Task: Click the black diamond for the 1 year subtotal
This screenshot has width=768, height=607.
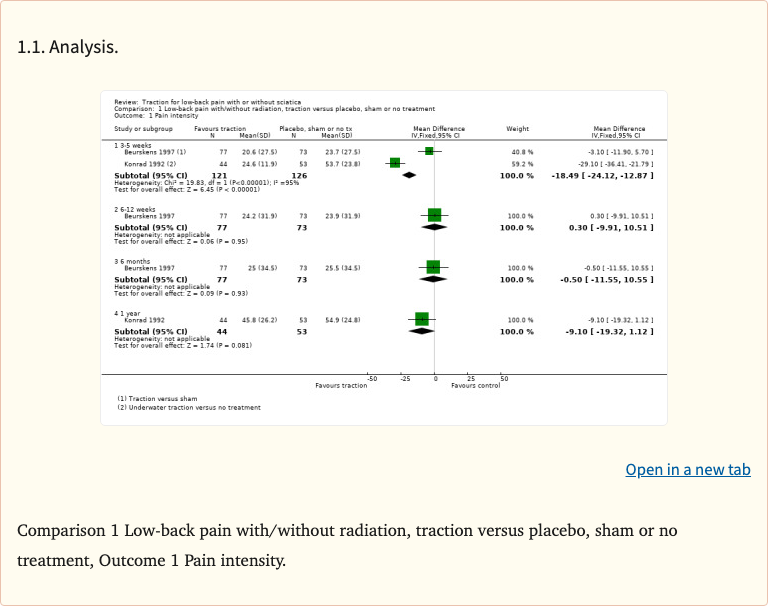Action: [422, 331]
